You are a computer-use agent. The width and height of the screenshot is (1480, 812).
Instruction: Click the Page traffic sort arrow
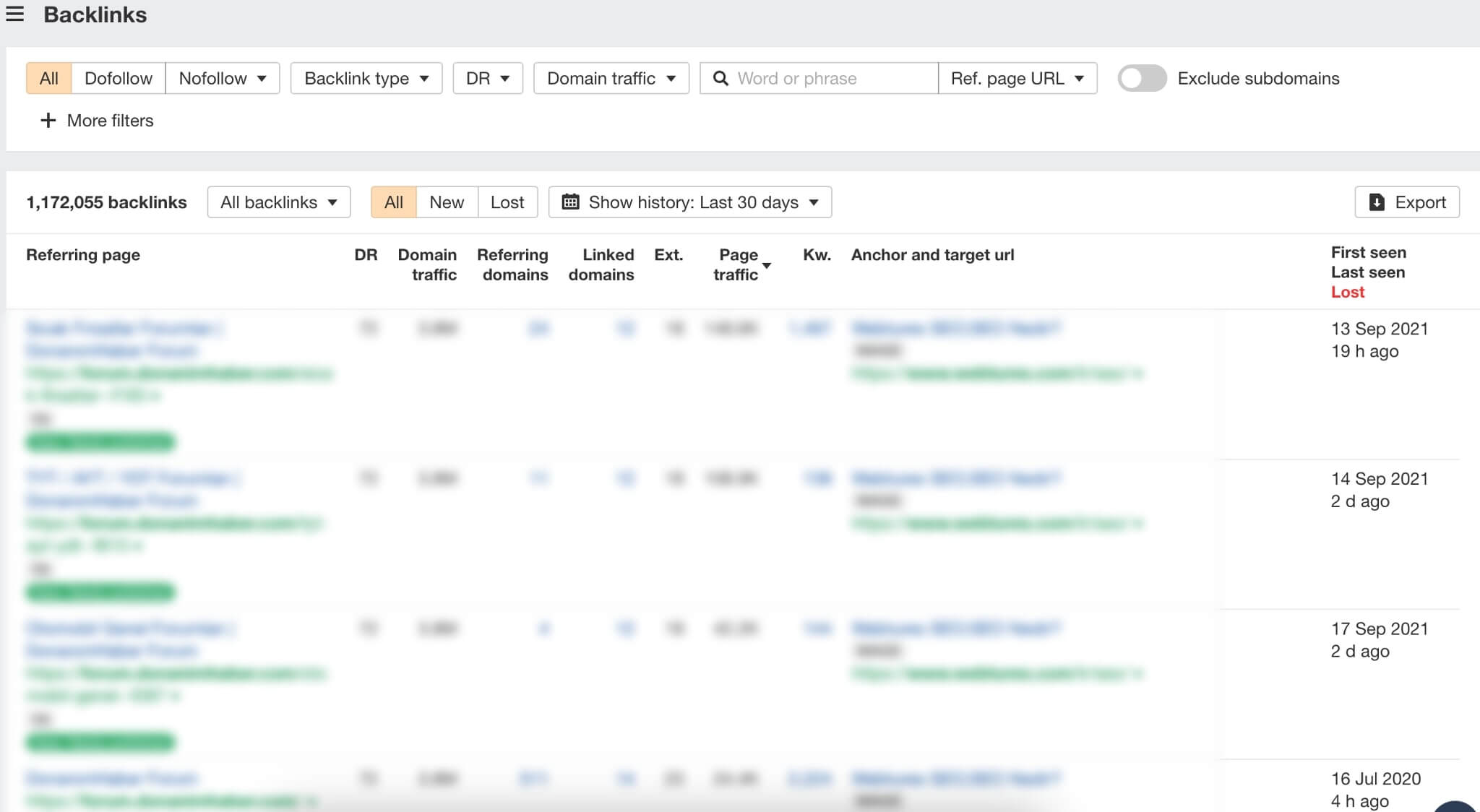point(767,266)
